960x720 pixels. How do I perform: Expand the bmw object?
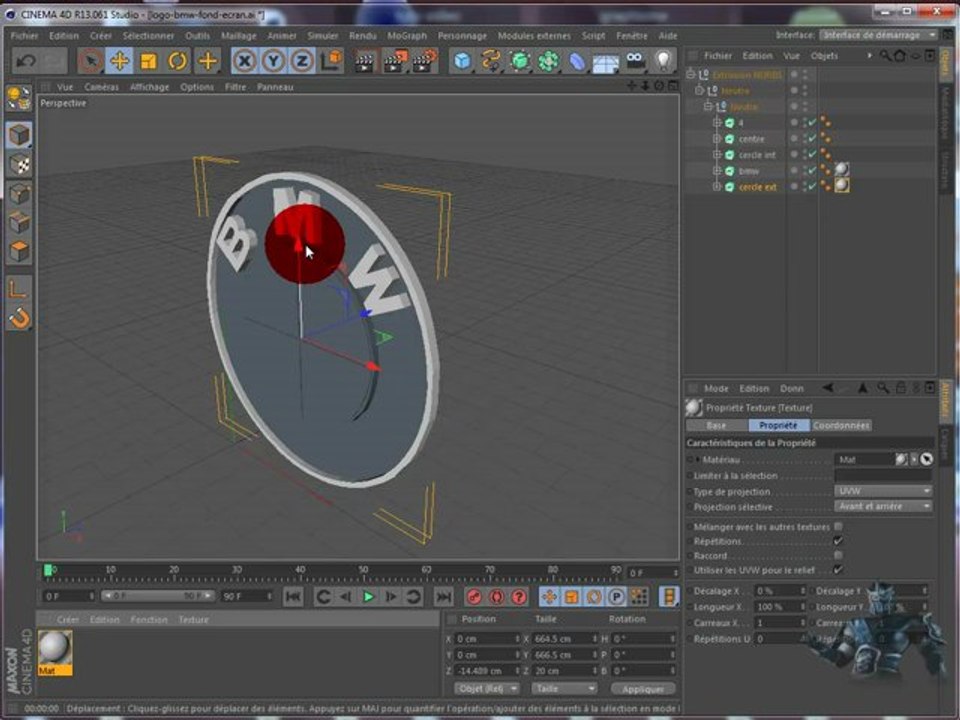click(716, 171)
